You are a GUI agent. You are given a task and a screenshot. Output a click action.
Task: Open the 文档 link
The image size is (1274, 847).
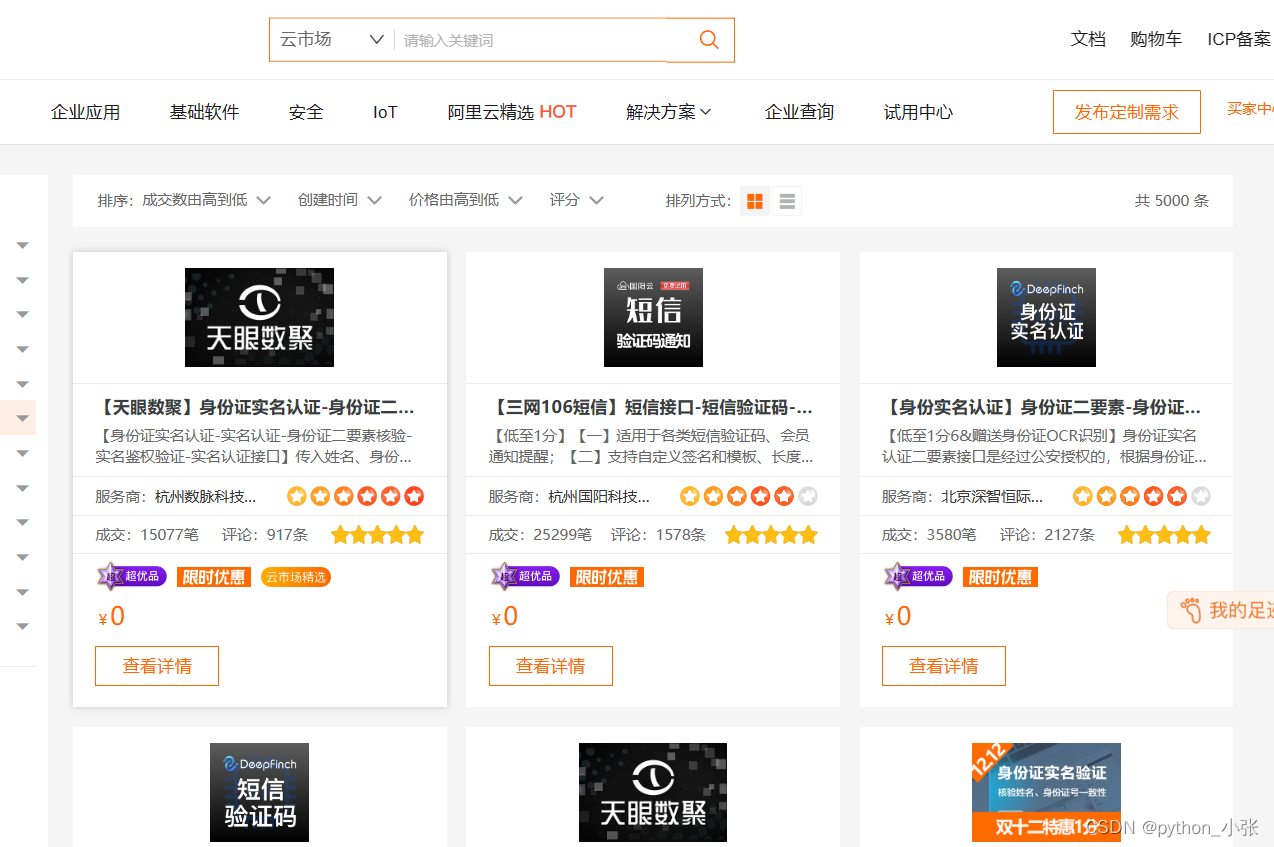[1088, 39]
